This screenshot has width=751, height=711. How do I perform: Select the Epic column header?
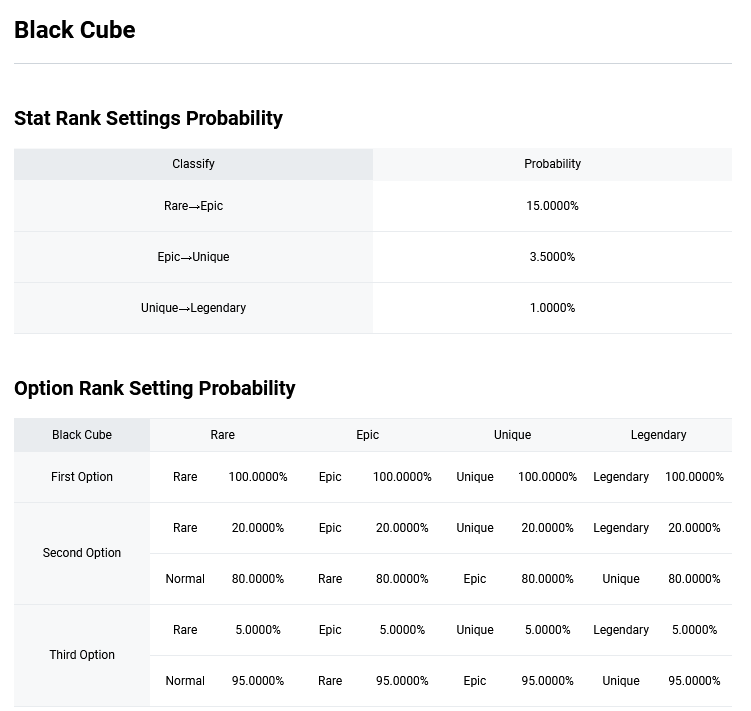click(367, 435)
